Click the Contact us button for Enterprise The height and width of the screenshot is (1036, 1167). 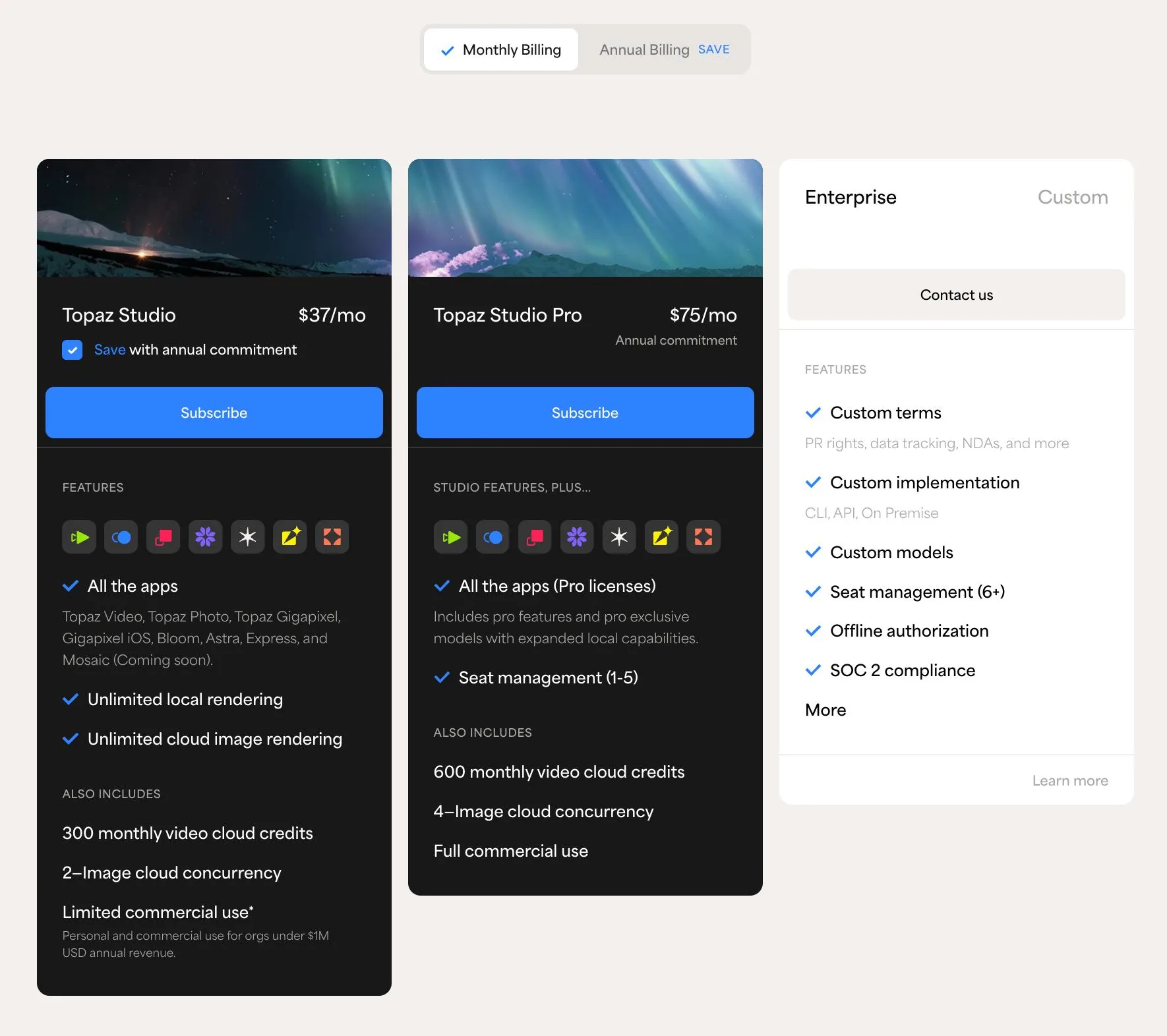pos(957,295)
